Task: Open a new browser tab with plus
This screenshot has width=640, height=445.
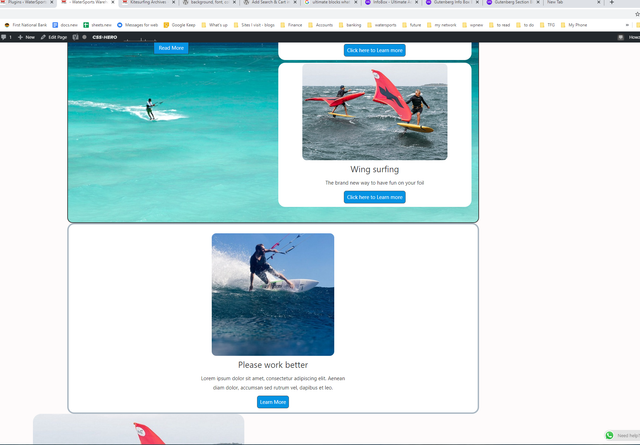Action: pyautogui.click(x=611, y=2)
